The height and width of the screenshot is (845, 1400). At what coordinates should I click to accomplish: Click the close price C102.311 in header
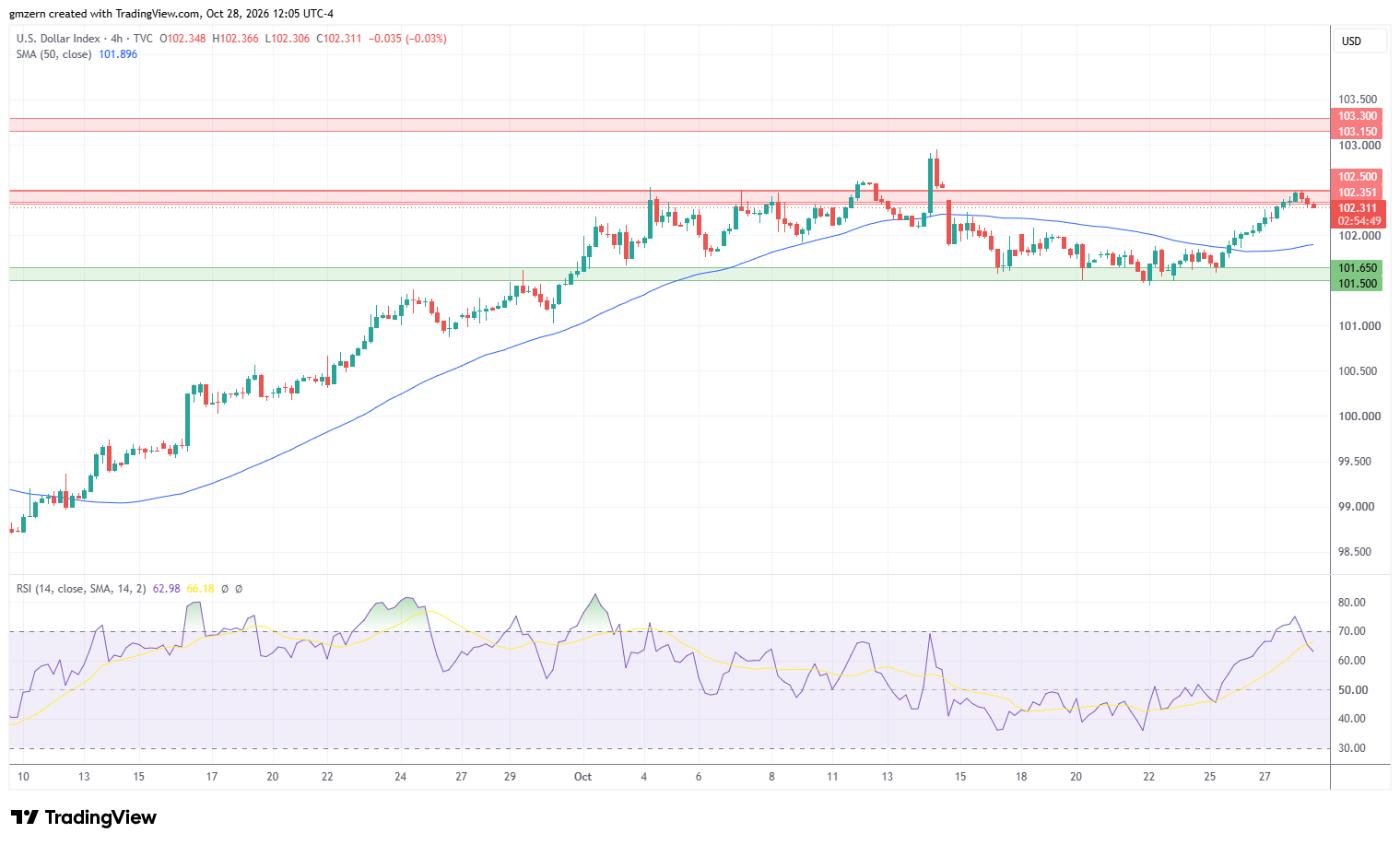point(340,39)
